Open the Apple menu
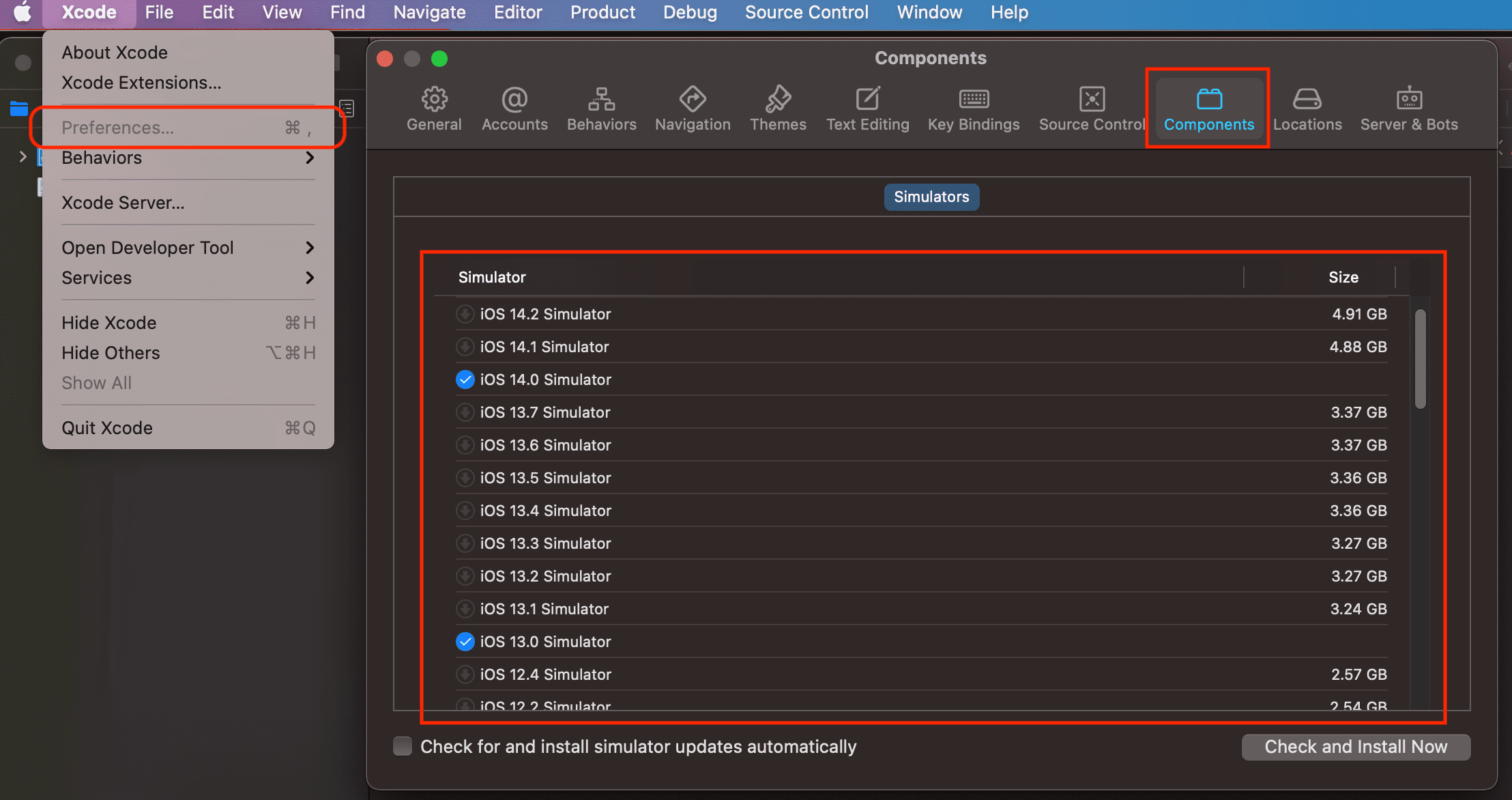This screenshot has width=1512, height=800. pos(23,12)
